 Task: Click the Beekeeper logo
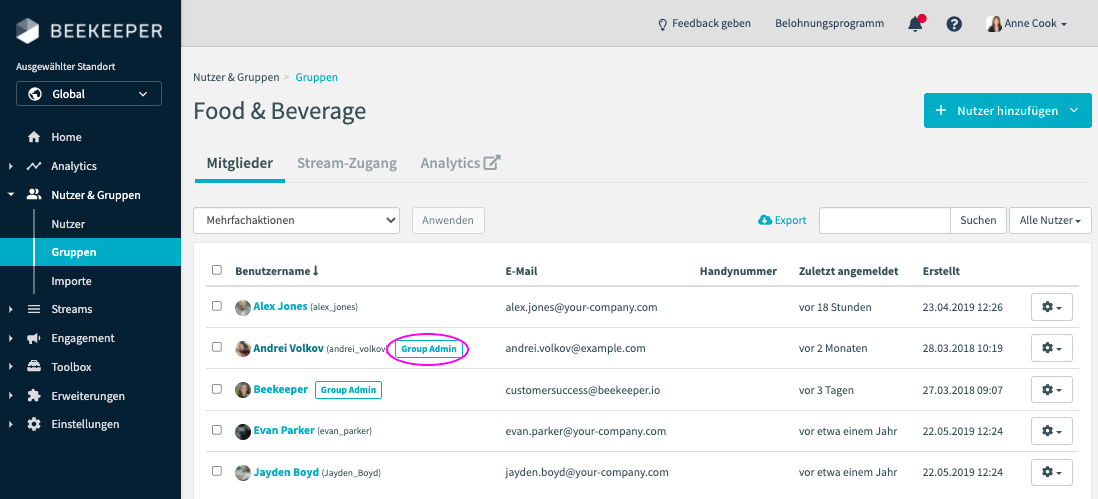pyautogui.click(x=89, y=31)
